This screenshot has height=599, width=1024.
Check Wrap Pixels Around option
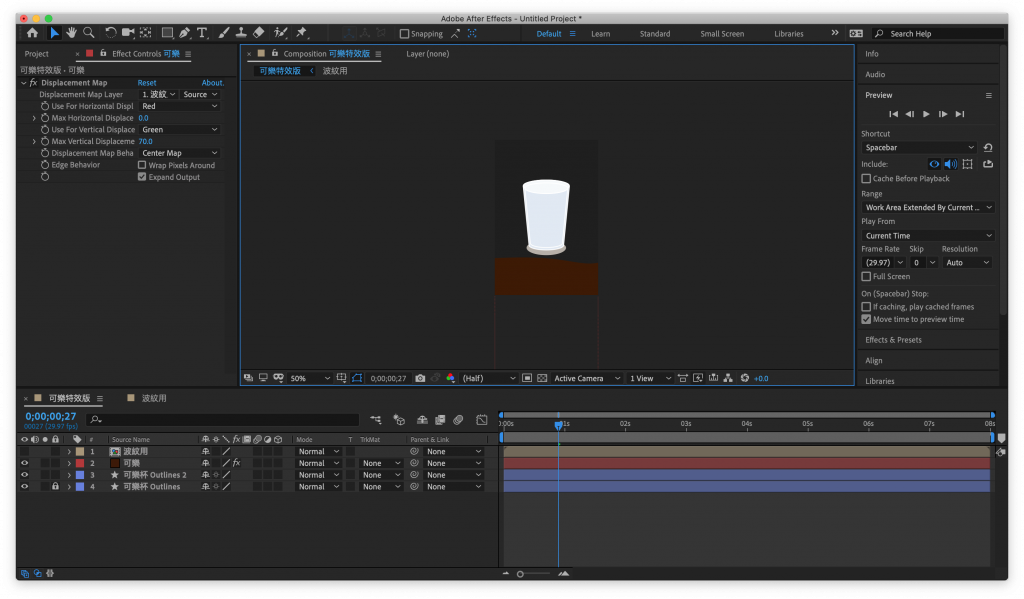tap(142, 165)
